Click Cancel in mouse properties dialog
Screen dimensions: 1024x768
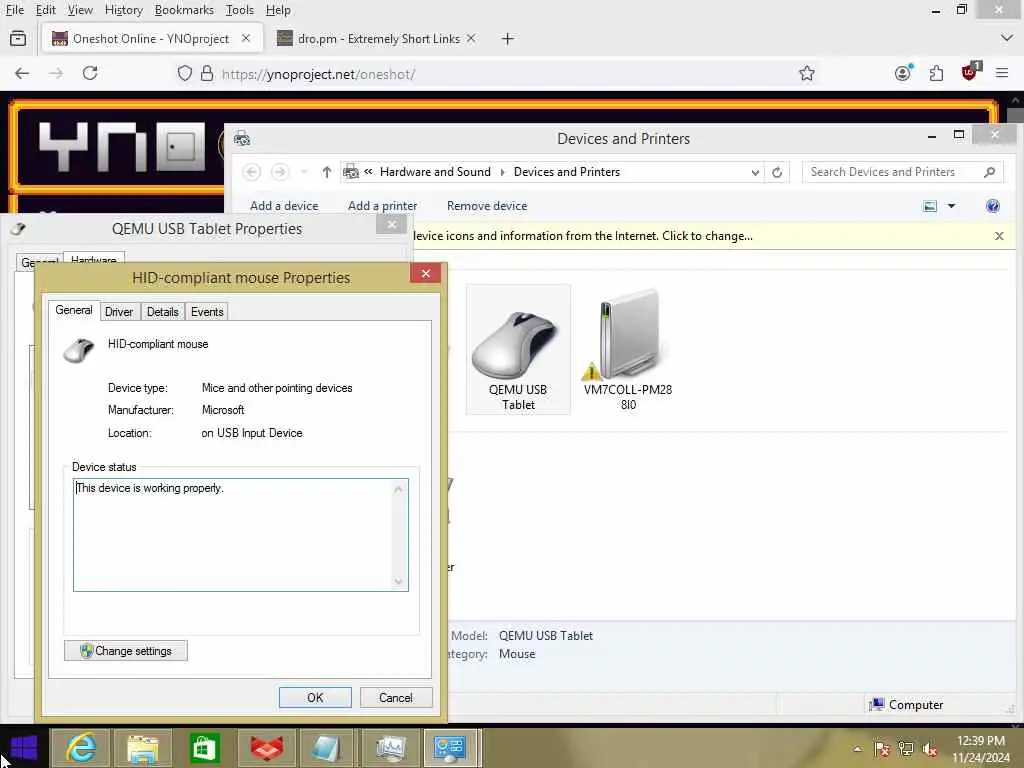point(396,697)
